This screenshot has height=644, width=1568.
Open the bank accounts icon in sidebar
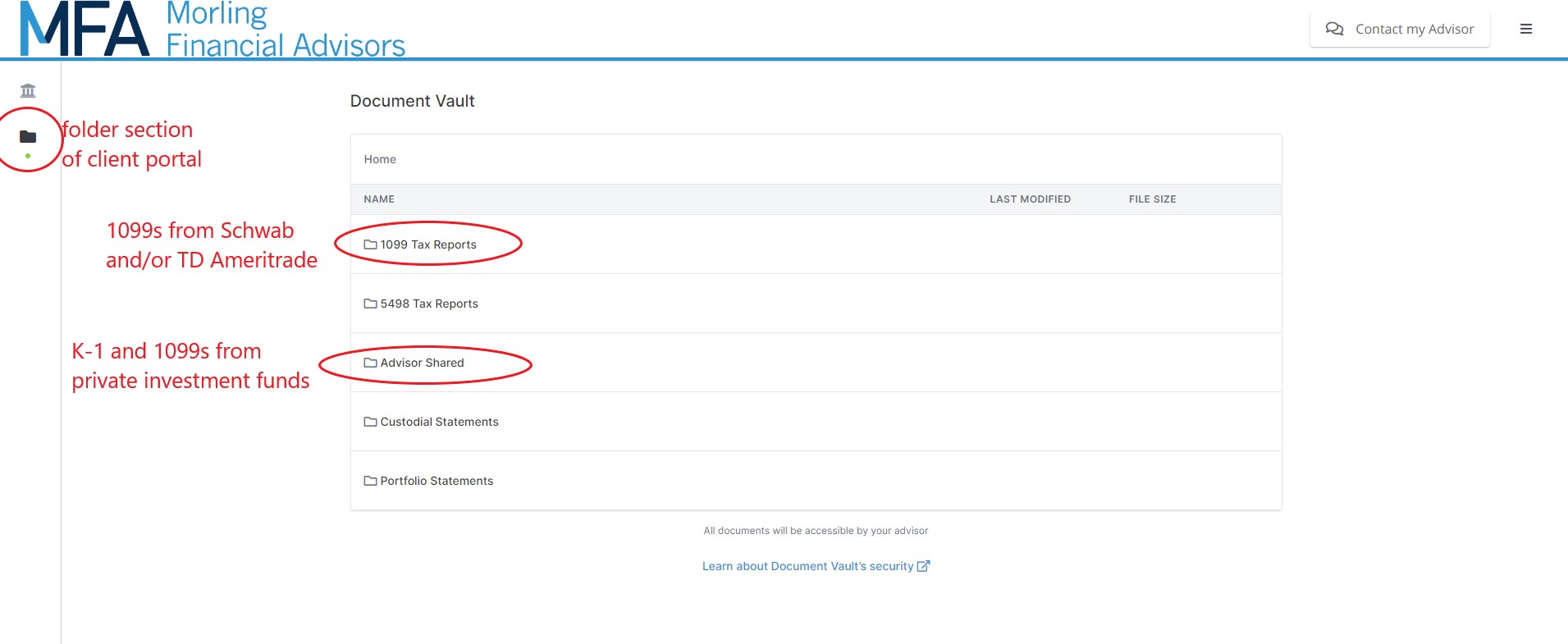tap(28, 90)
